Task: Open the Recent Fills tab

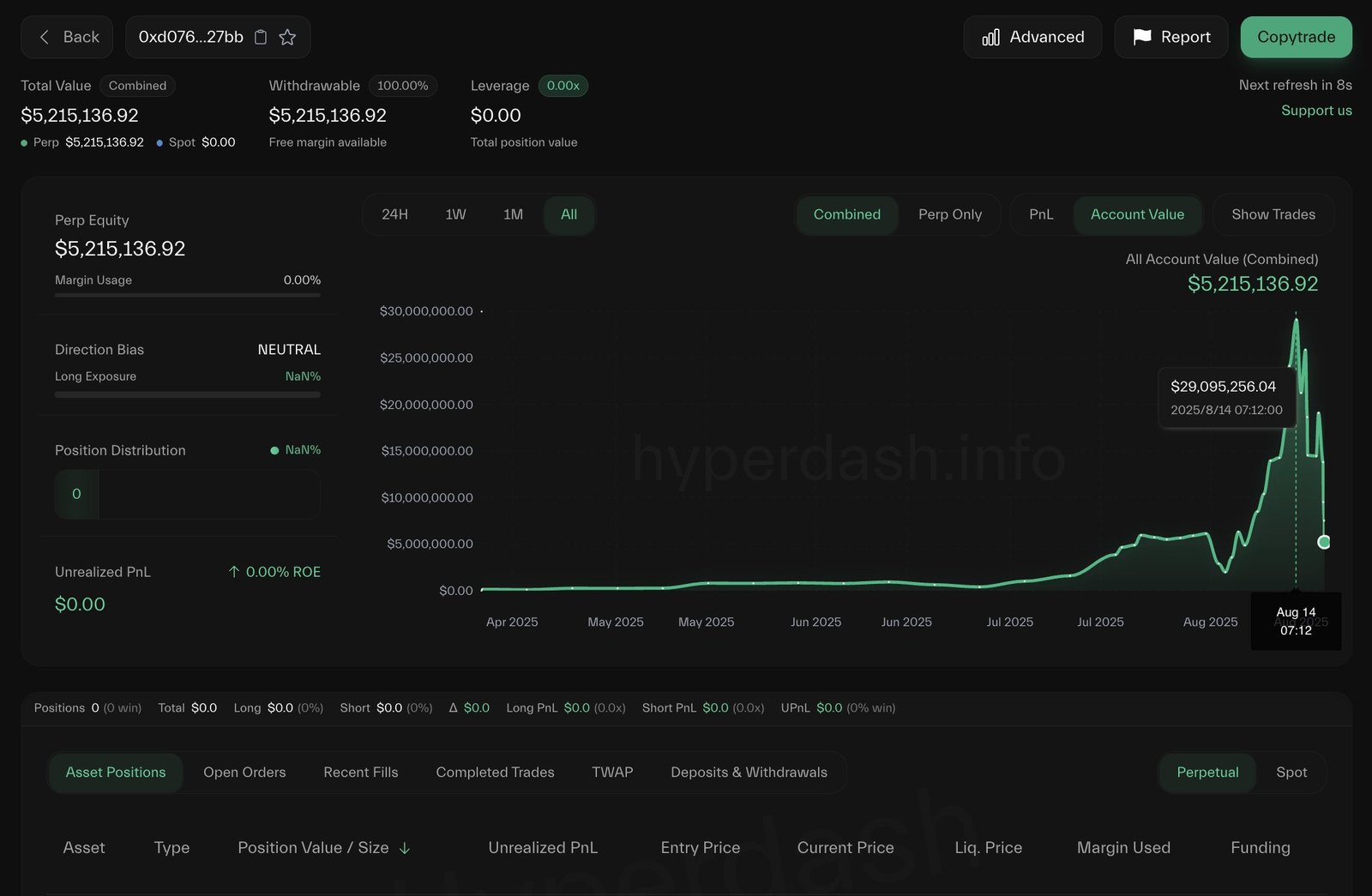Action: pyautogui.click(x=360, y=773)
